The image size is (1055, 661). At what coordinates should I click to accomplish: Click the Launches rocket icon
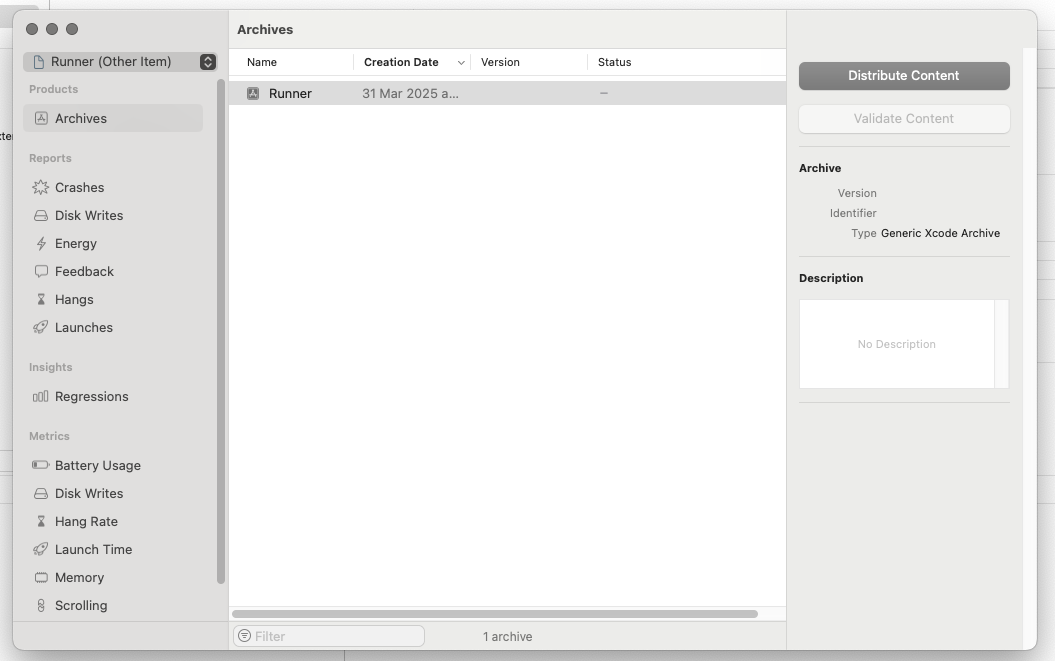pyautogui.click(x=41, y=327)
